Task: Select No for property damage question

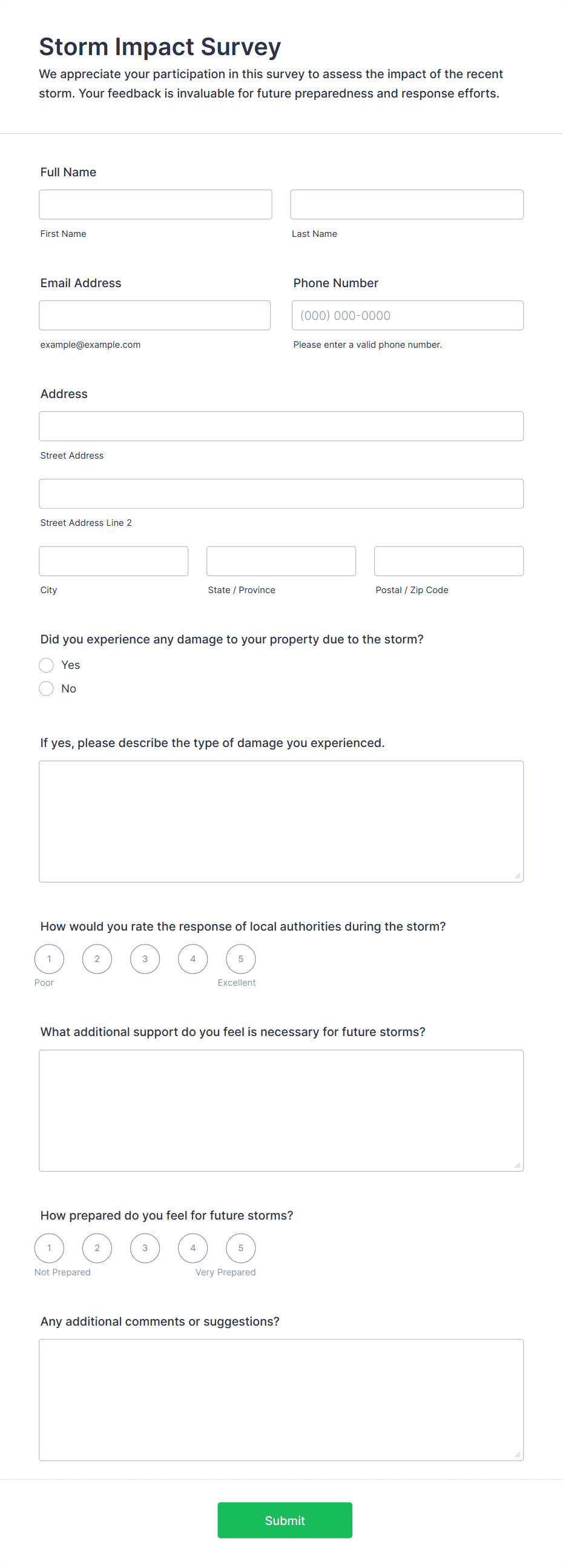Action: point(46,688)
